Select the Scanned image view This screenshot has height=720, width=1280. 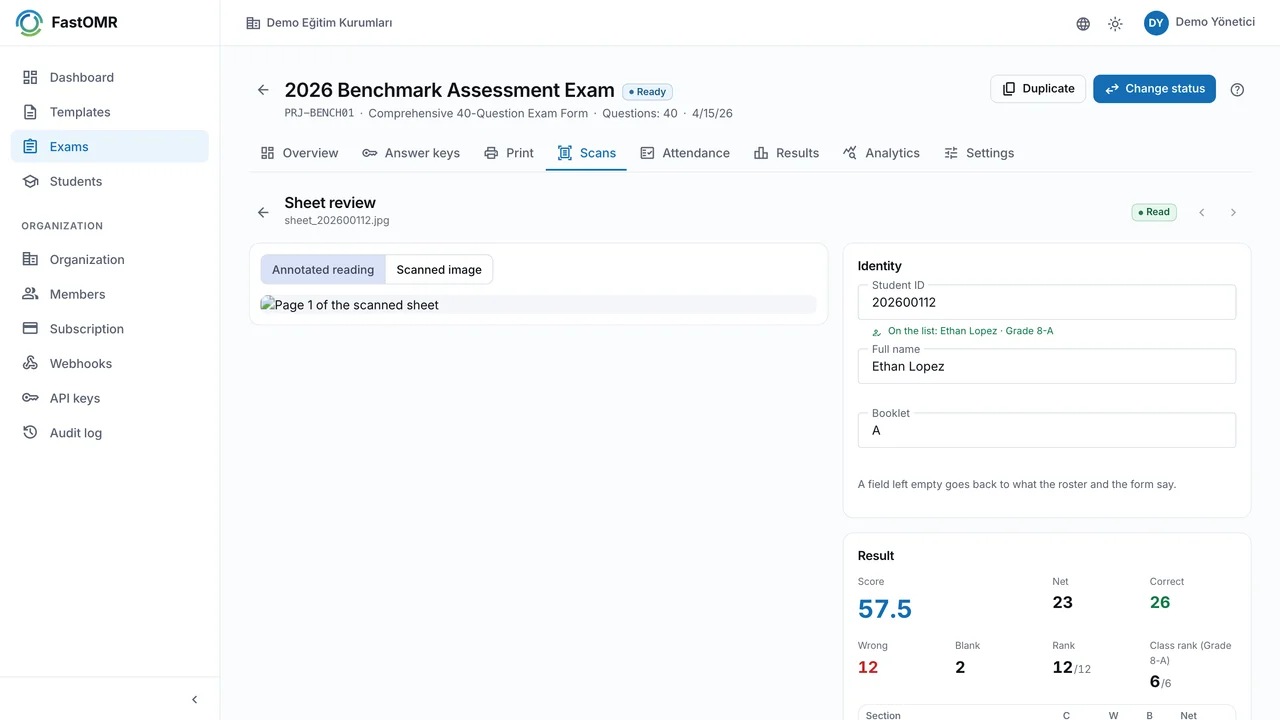tap(439, 269)
